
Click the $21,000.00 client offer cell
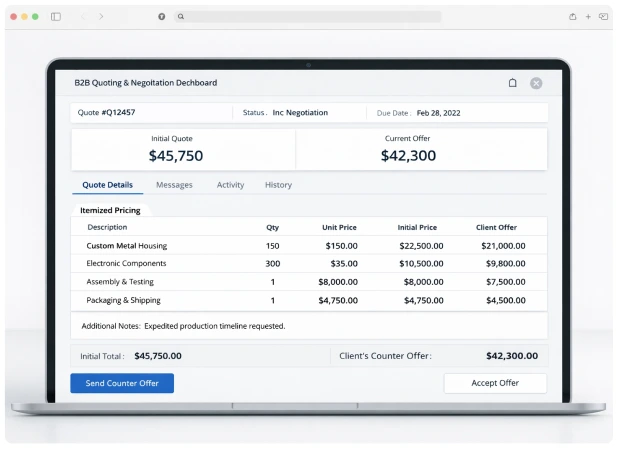(x=503, y=246)
